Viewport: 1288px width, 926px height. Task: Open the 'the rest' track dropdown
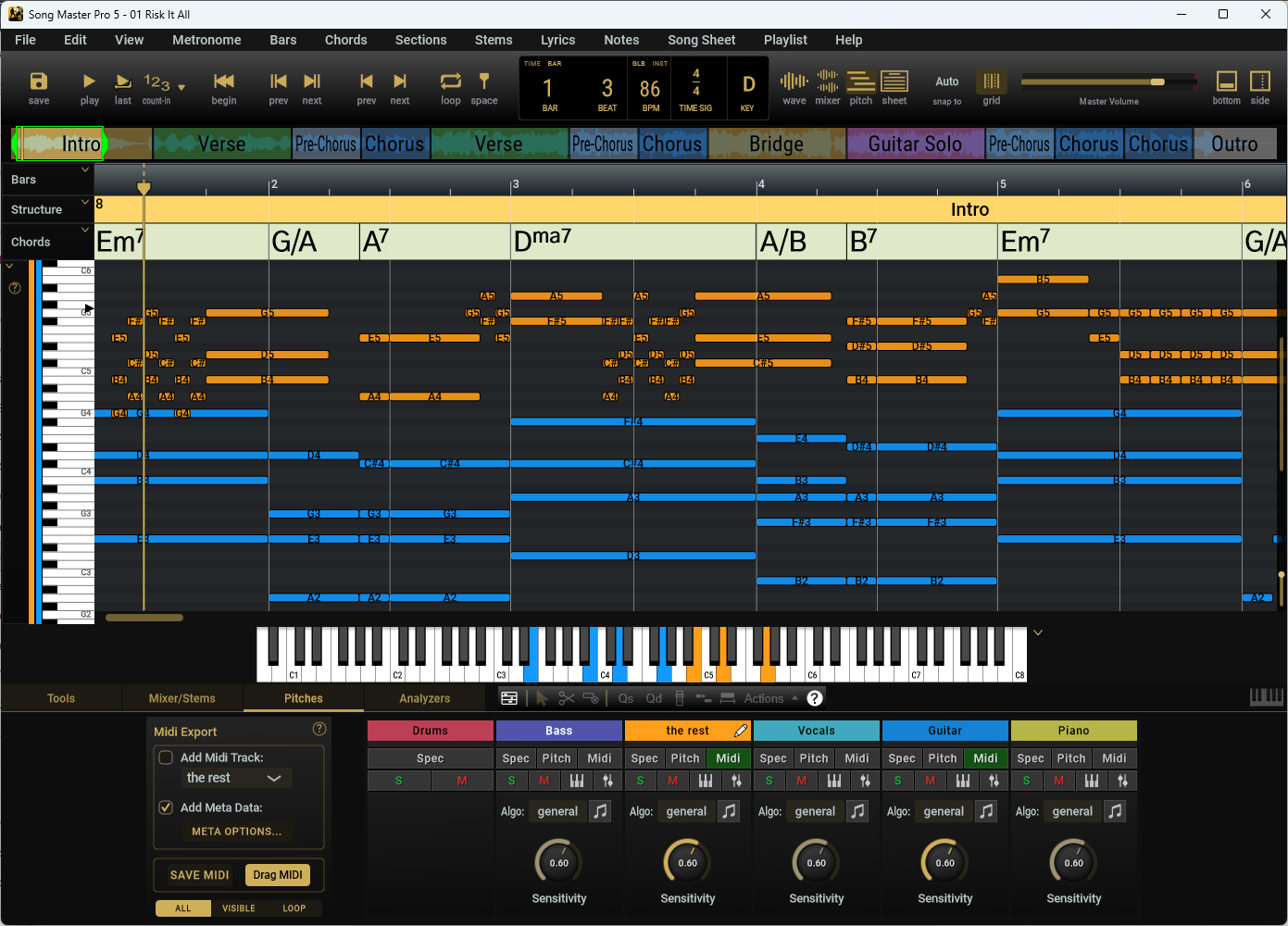click(238, 778)
